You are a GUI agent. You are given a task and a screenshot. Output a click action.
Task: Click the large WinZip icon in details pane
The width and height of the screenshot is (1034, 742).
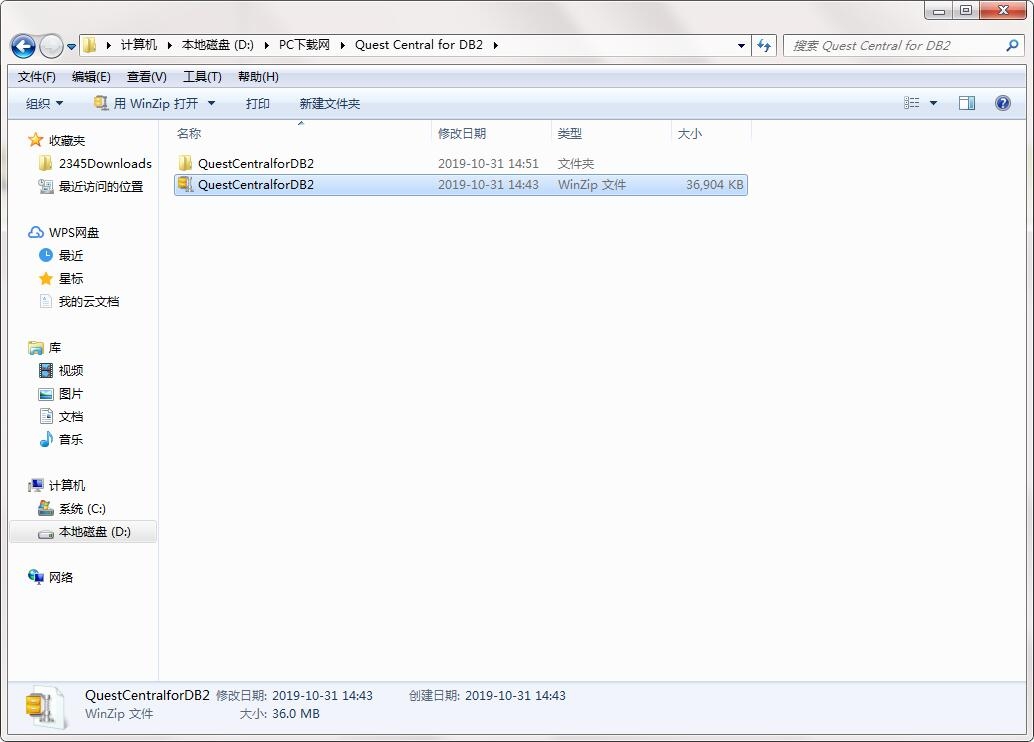point(45,708)
